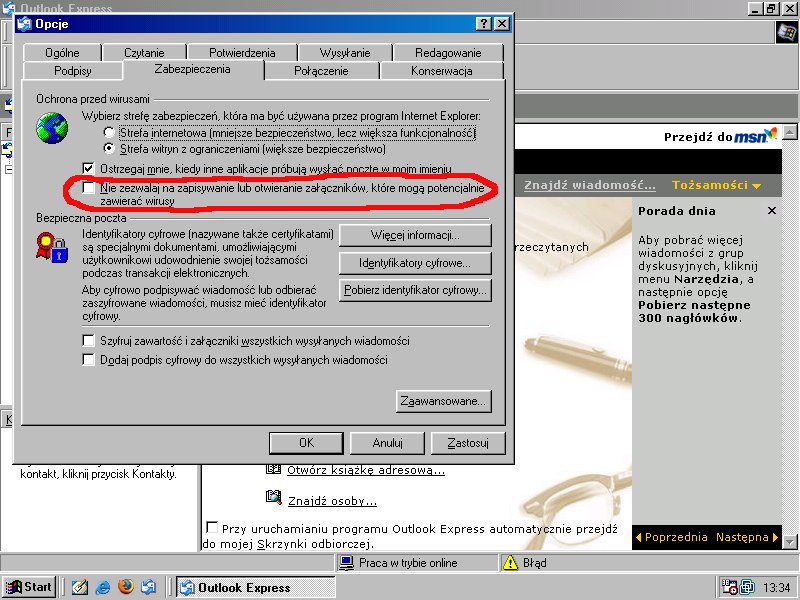Open the Połączenie tab
This screenshot has height=600, width=800.
tap(321, 71)
